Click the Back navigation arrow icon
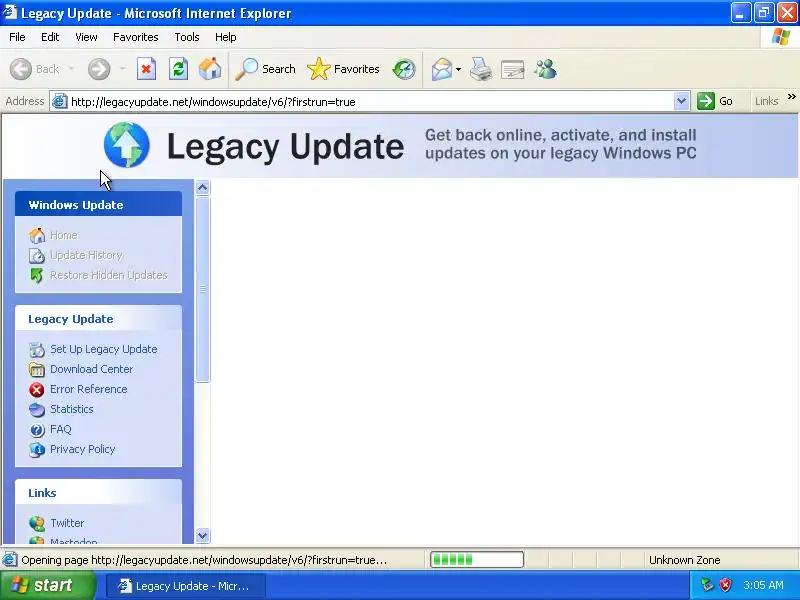 [21, 69]
